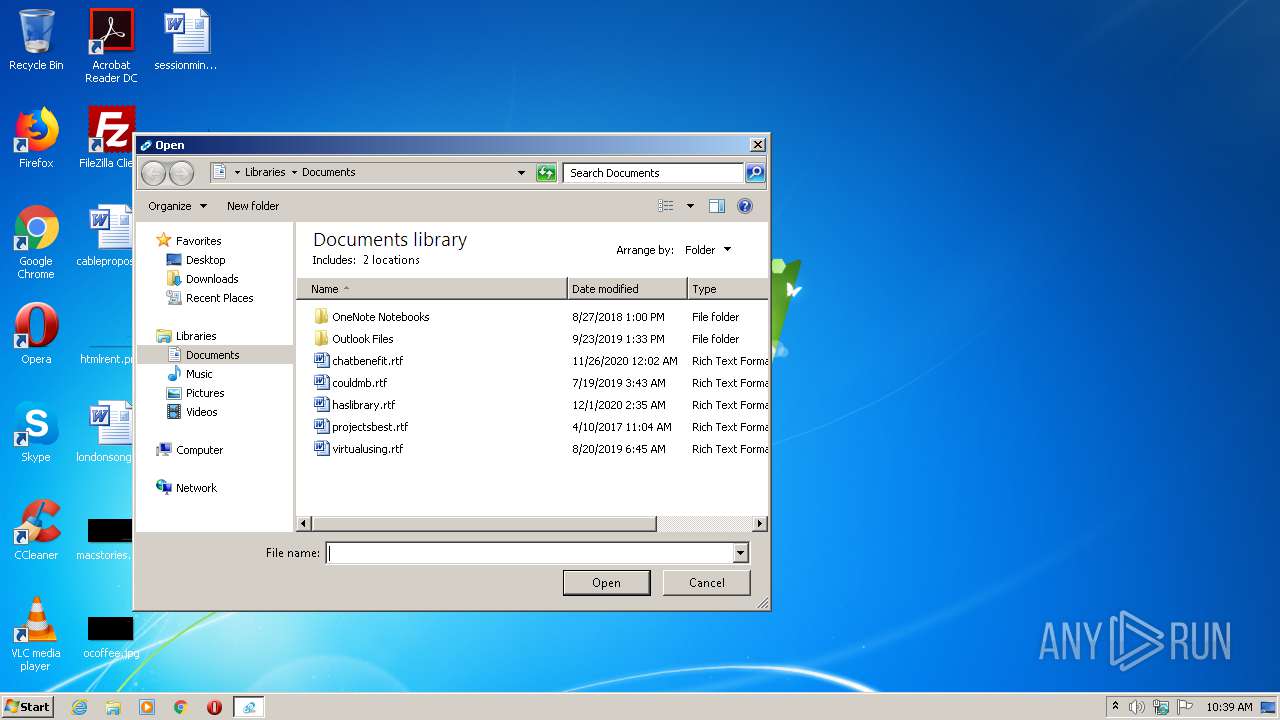
Task: Launch Skype desktop shortcut
Action: (x=36, y=432)
